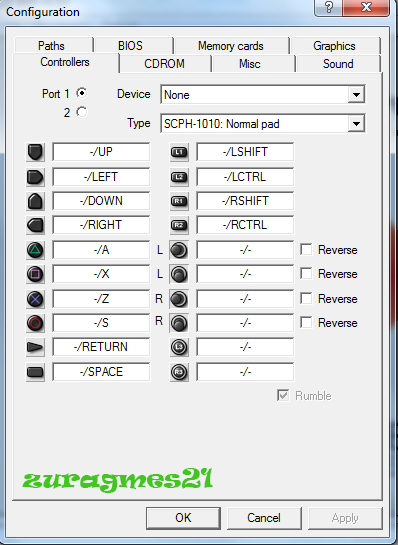Screen dimensions: 398x545
Task: Click the -/RETURN Start mapping field
Action: pyautogui.click(x=101, y=347)
